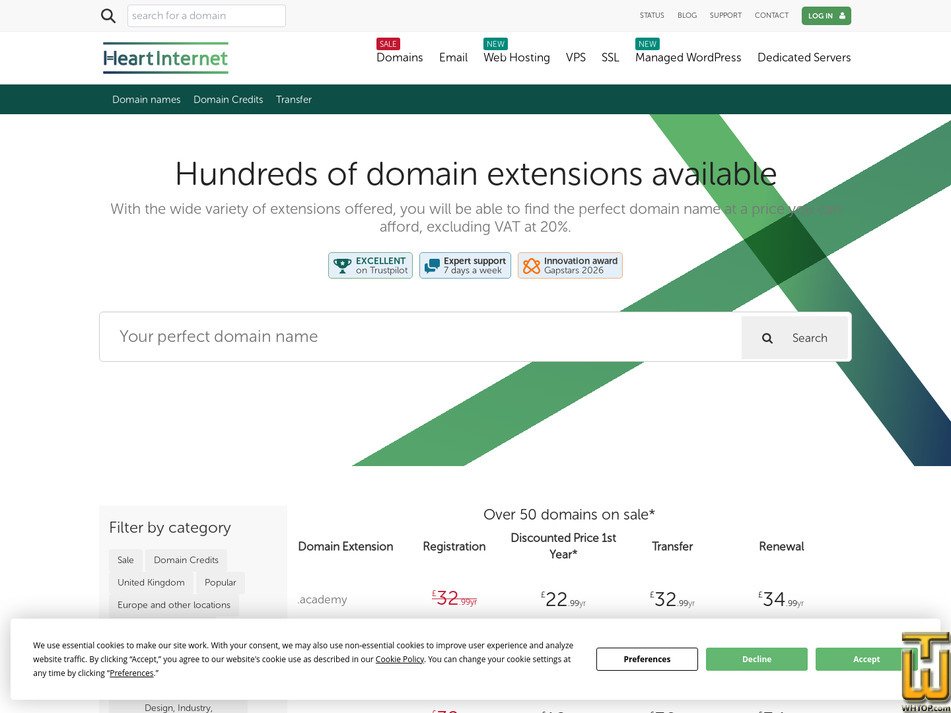Image resolution: width=951 pixels, height=713 pixels.
Task: Click the £32.99 transfer price for .academy
Action: 672,599
